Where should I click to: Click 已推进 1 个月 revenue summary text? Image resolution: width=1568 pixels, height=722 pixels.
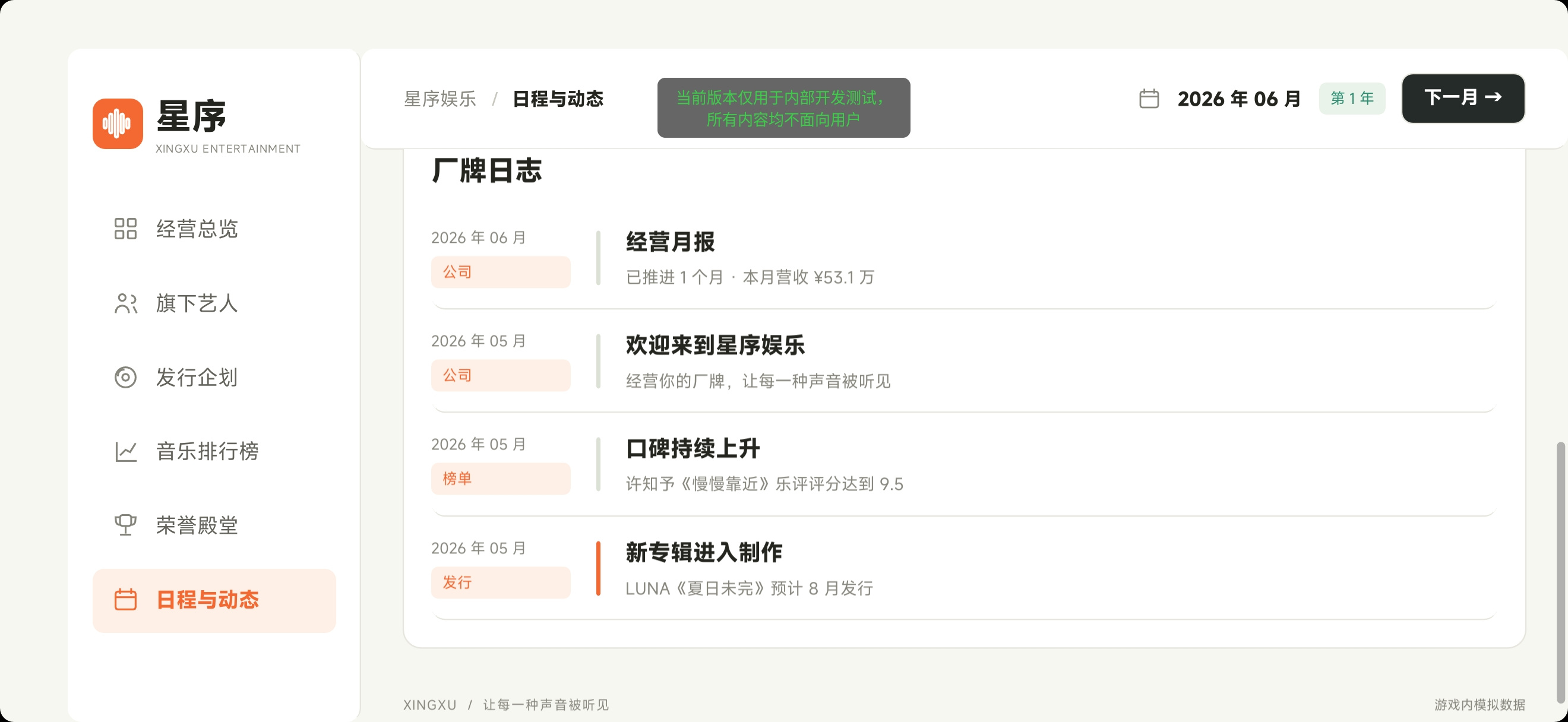point(750,277)
